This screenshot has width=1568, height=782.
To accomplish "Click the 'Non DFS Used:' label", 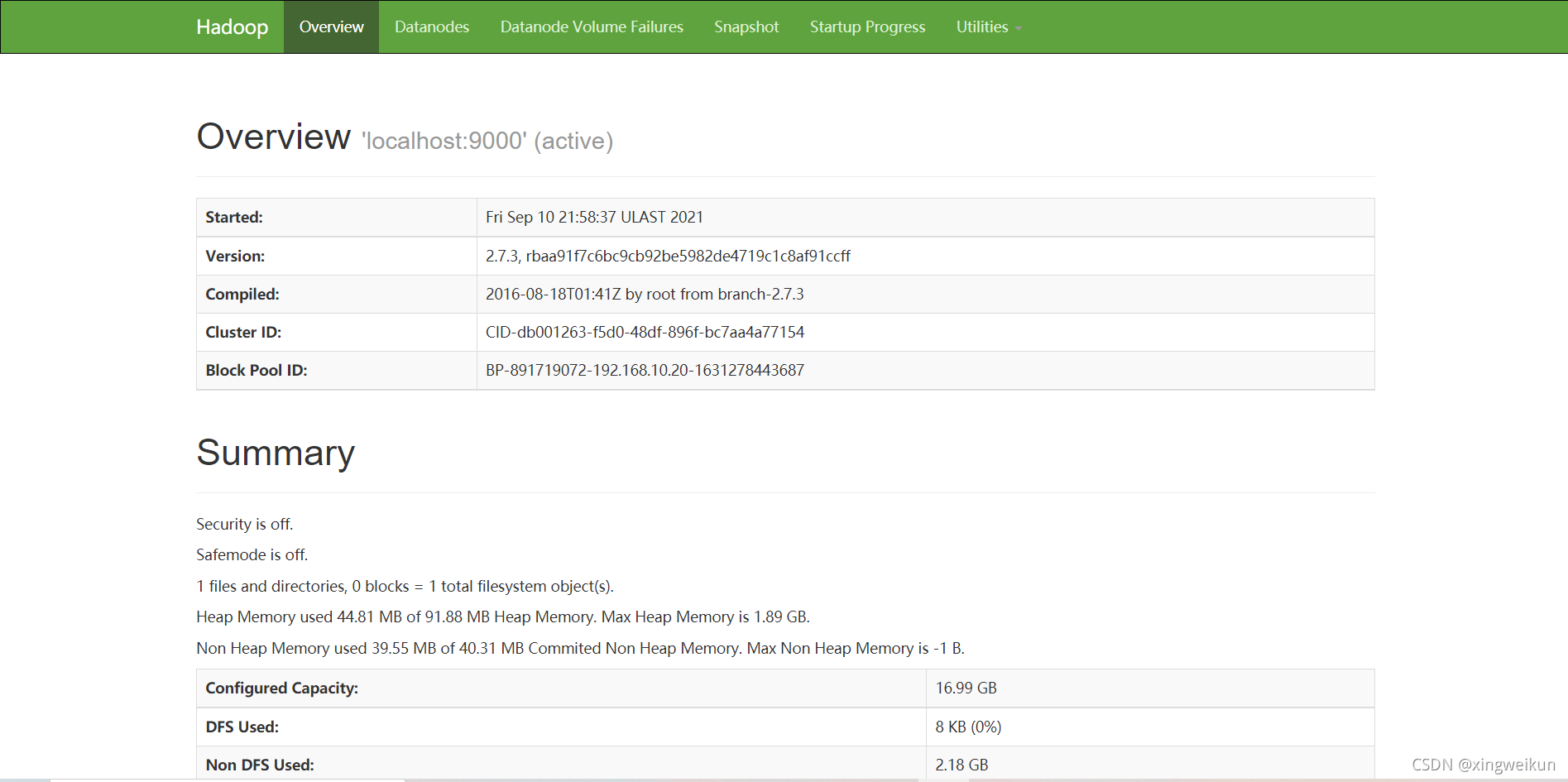I will click(x=260, y=765).
